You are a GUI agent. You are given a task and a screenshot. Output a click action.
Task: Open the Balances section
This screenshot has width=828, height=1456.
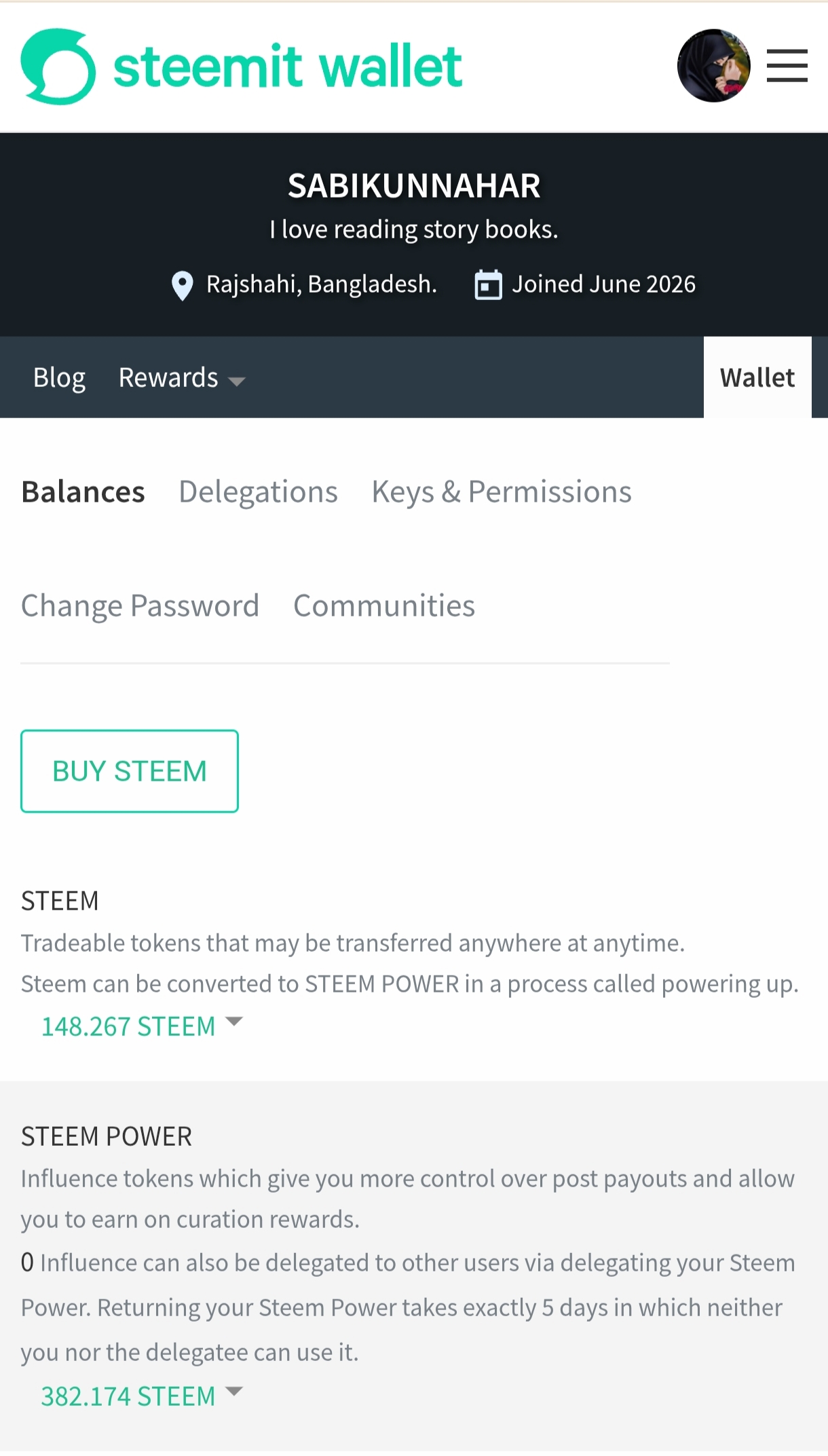pyautogui.click(x=83, y=491)
